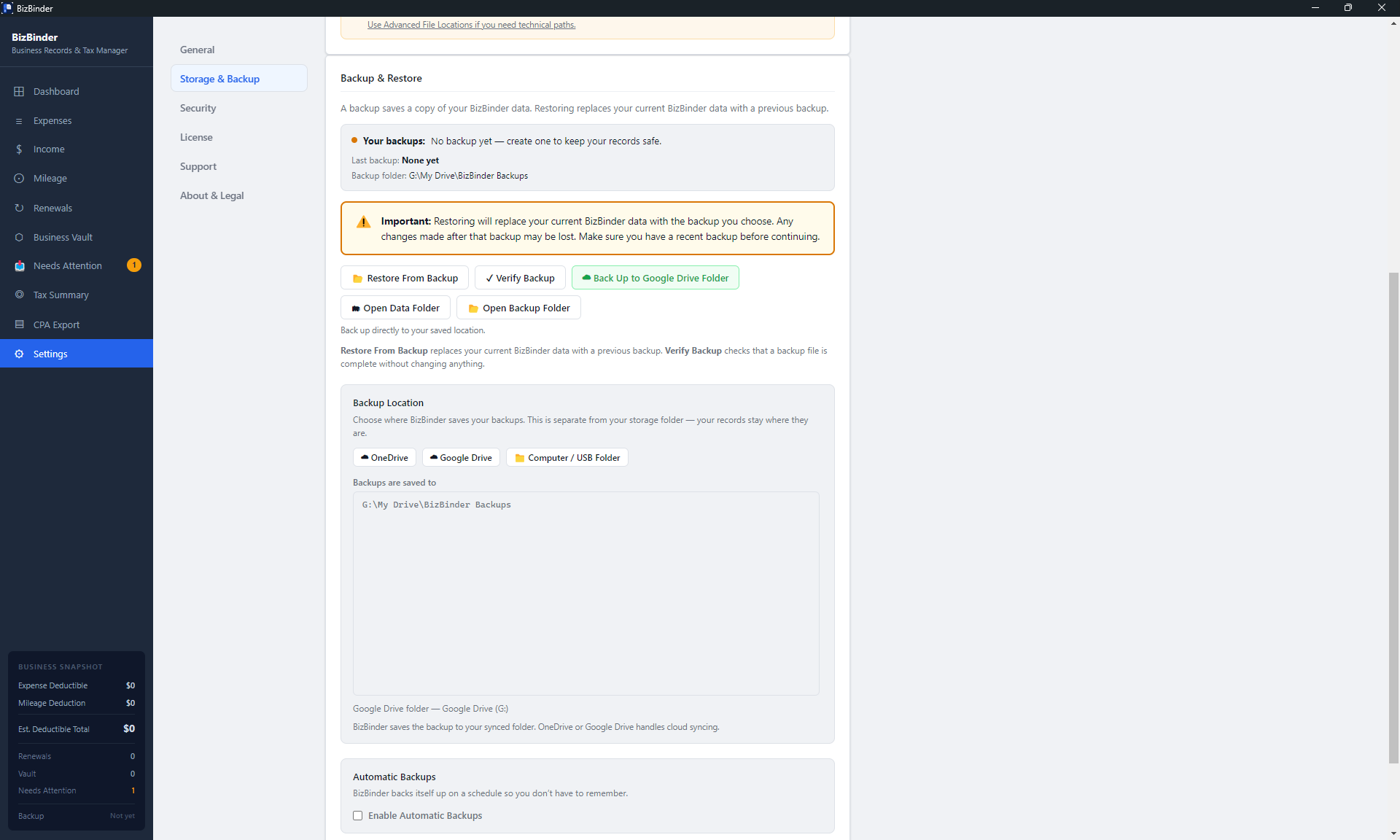Click the Business Vault icon
Viewport: 1400px width, 840px height.
coord(19,237)
